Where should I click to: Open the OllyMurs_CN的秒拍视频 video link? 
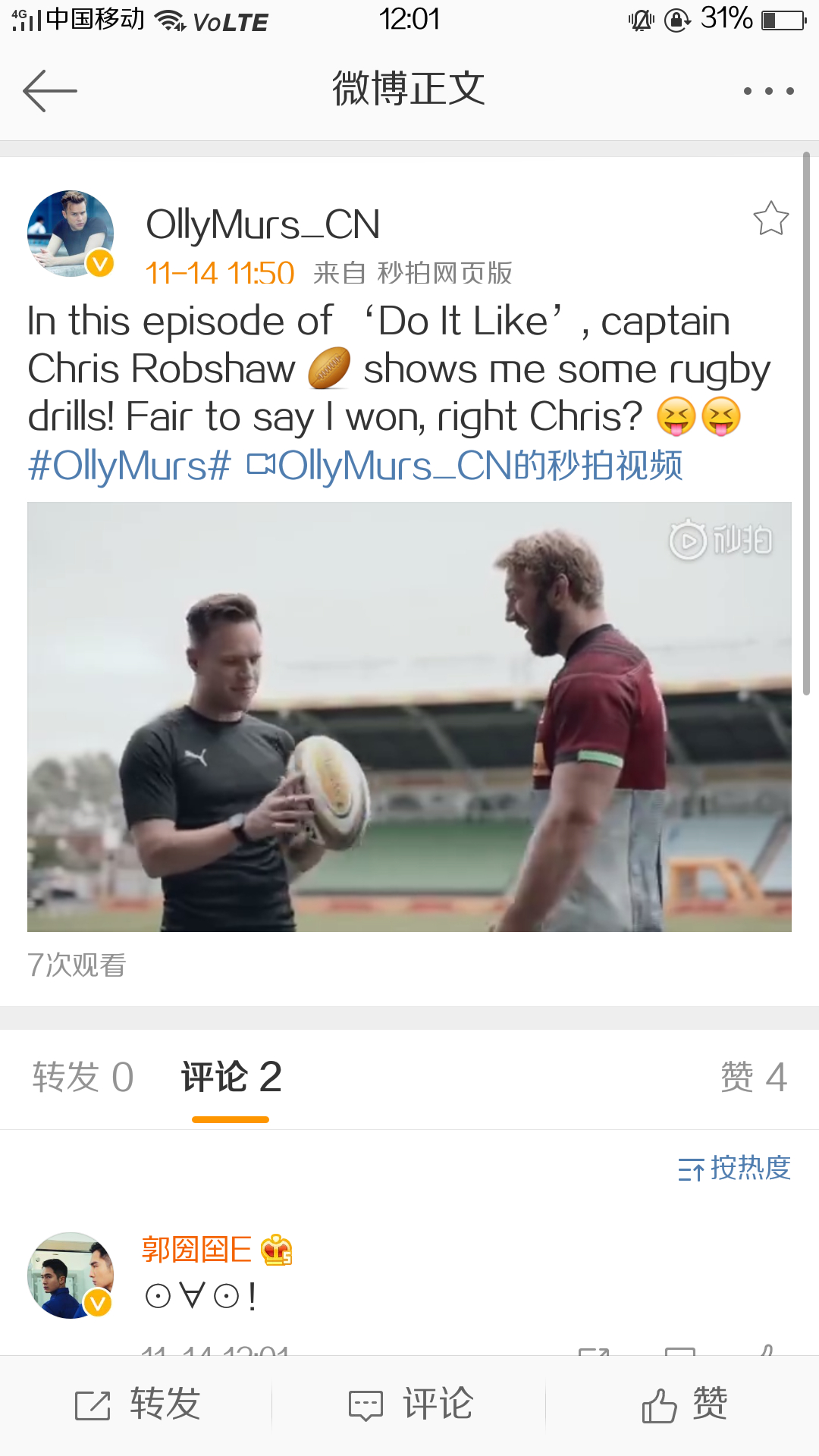tap(465, 465)
